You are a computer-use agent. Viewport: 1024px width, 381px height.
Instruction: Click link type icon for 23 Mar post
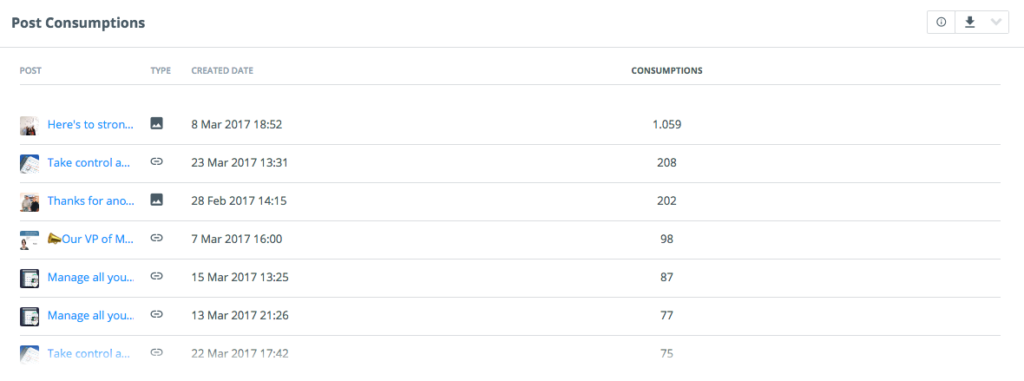click(x=156, y=161)
